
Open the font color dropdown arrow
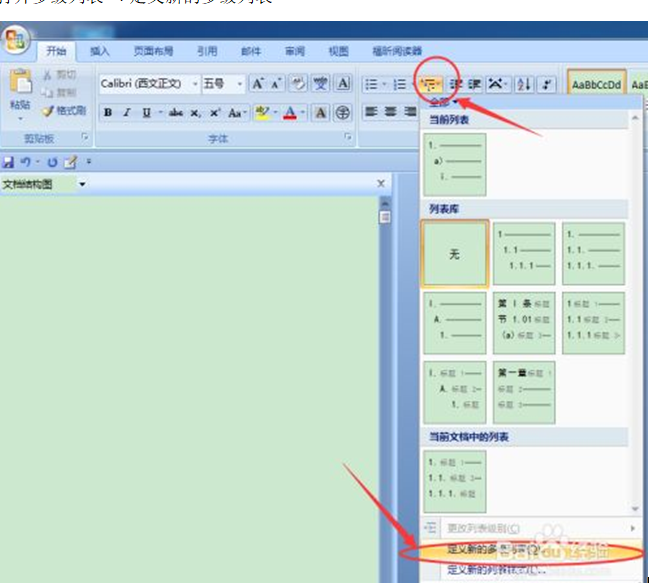pyautogui.click(x=303, y=113)
